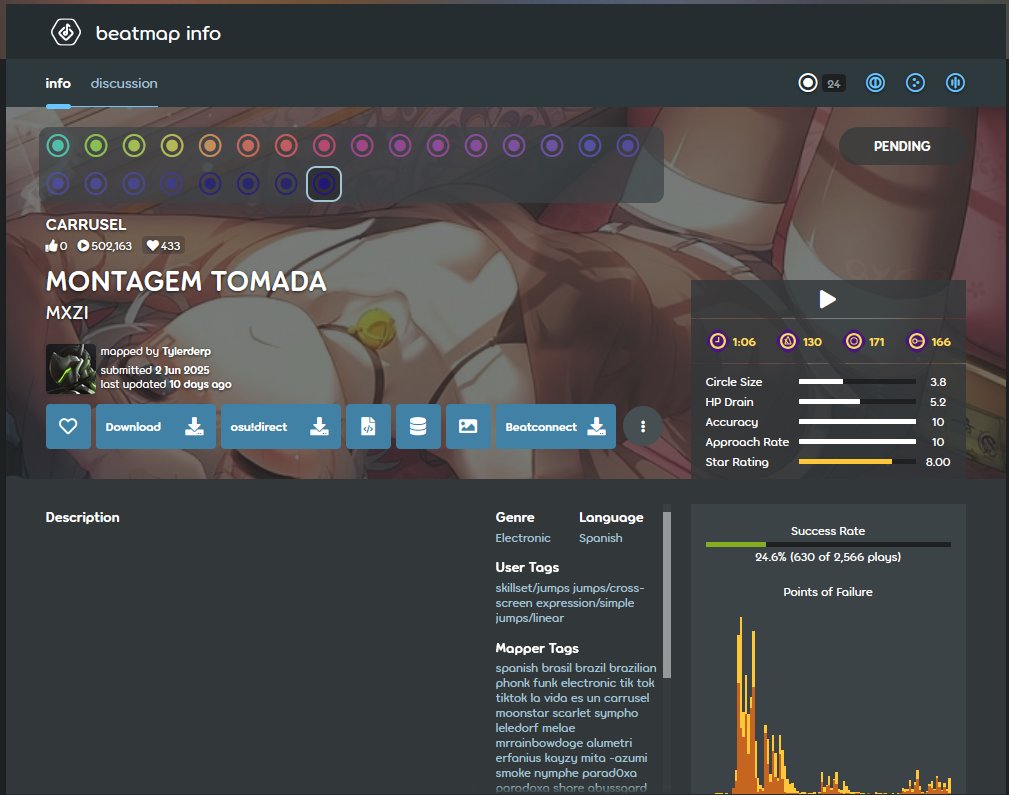Click the circle count icon beside 171
Image resolution: width=1009 pixels, height=795 pixels.
pos(853,341)
